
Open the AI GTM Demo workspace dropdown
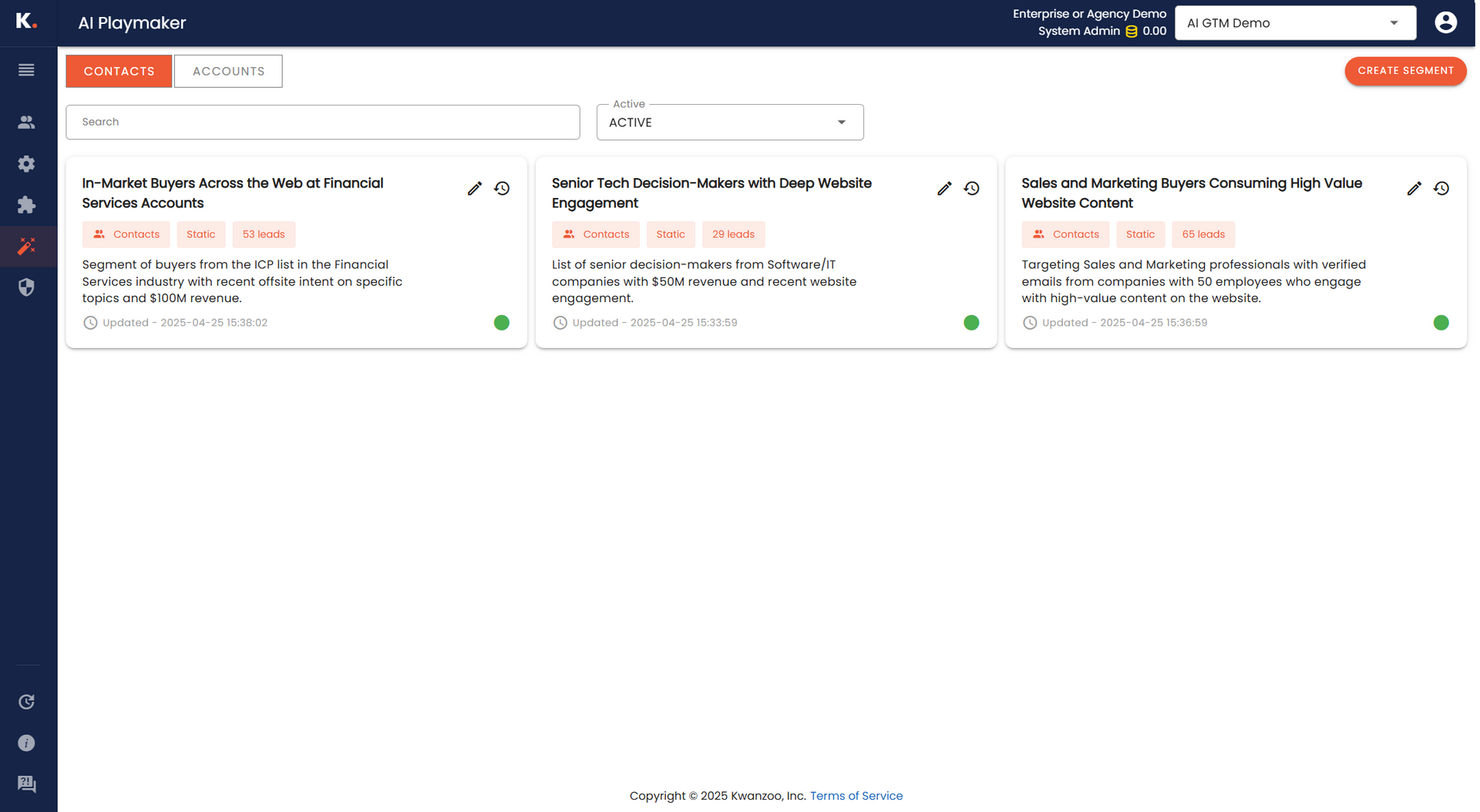1295,23
